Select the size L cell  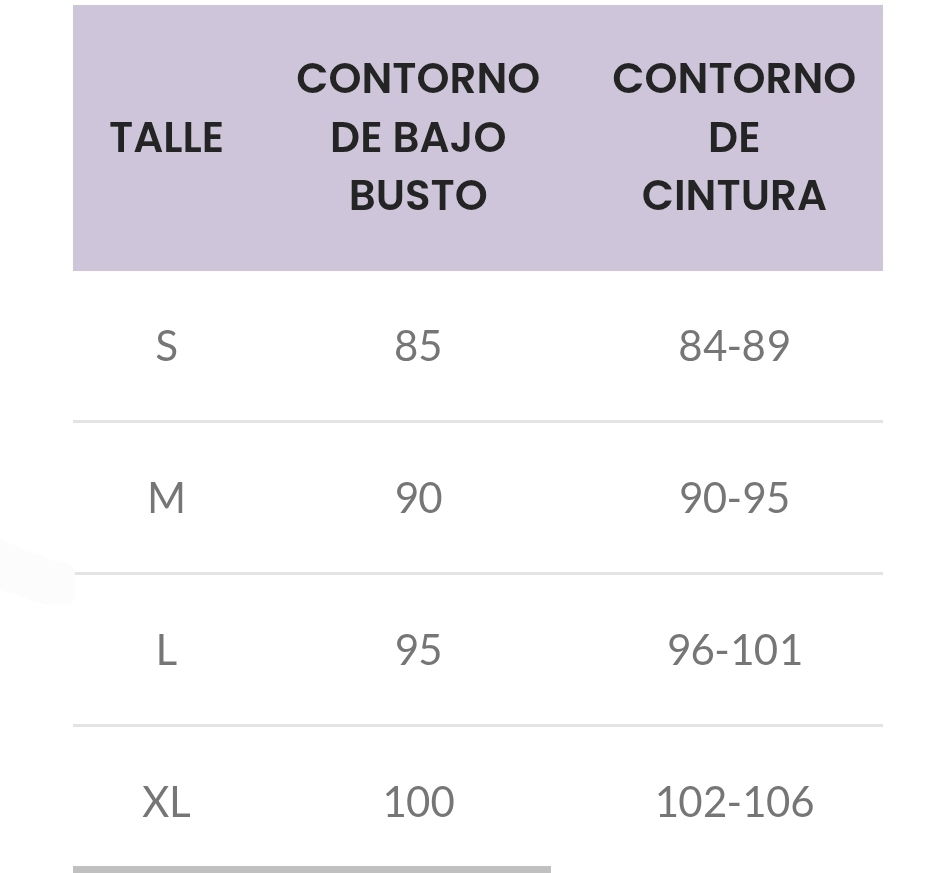(166, 650)
